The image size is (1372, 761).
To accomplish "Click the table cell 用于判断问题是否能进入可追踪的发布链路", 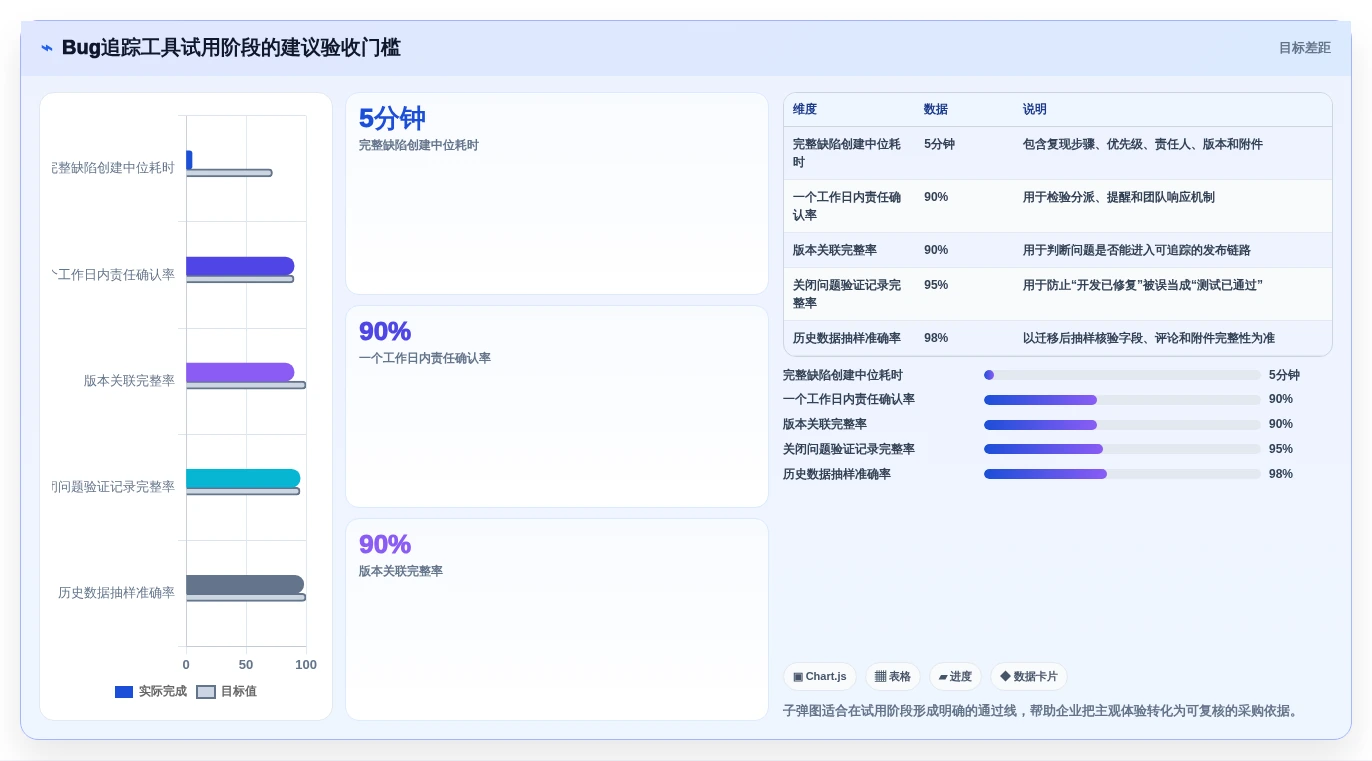I will tap(1137, 250).
